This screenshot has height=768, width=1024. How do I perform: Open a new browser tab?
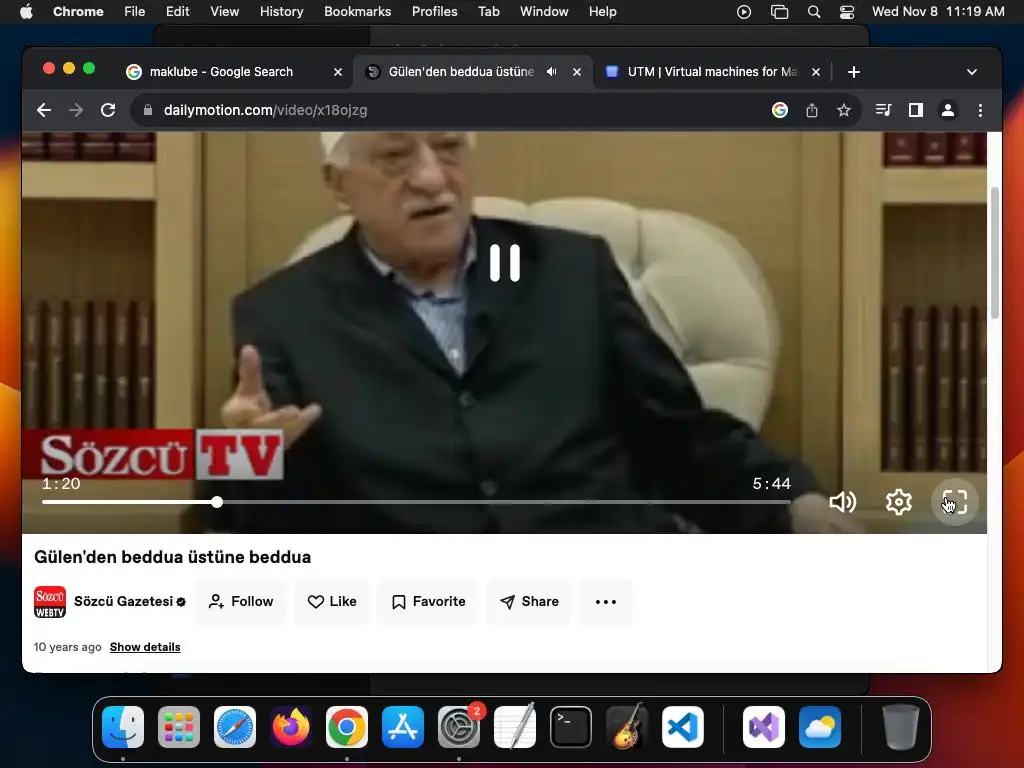tap(854, 72)
